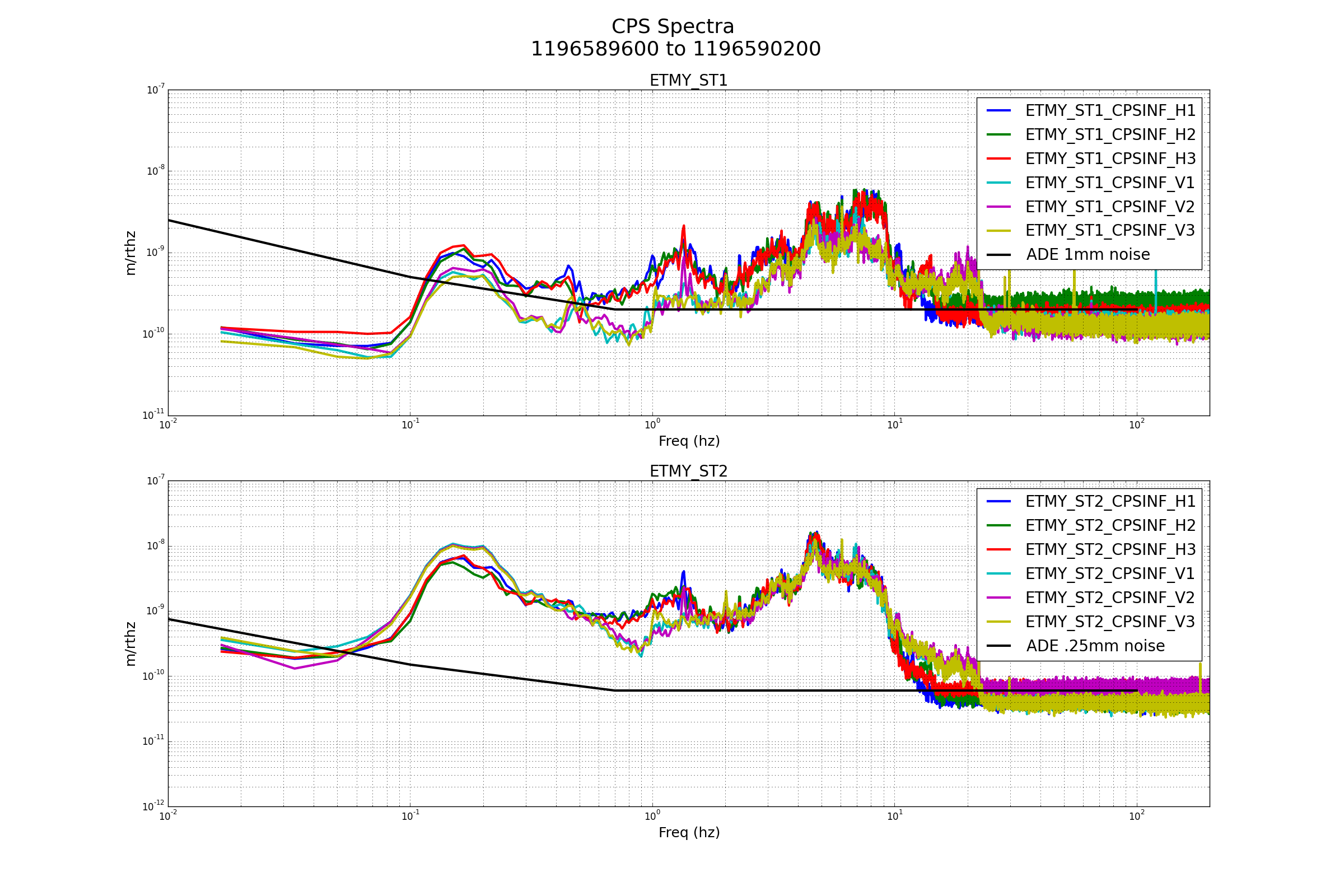This screenshot has height=896, width=1344.
Task: Click the top plot's Freq (hz) axis label
Action: (689, 441)
